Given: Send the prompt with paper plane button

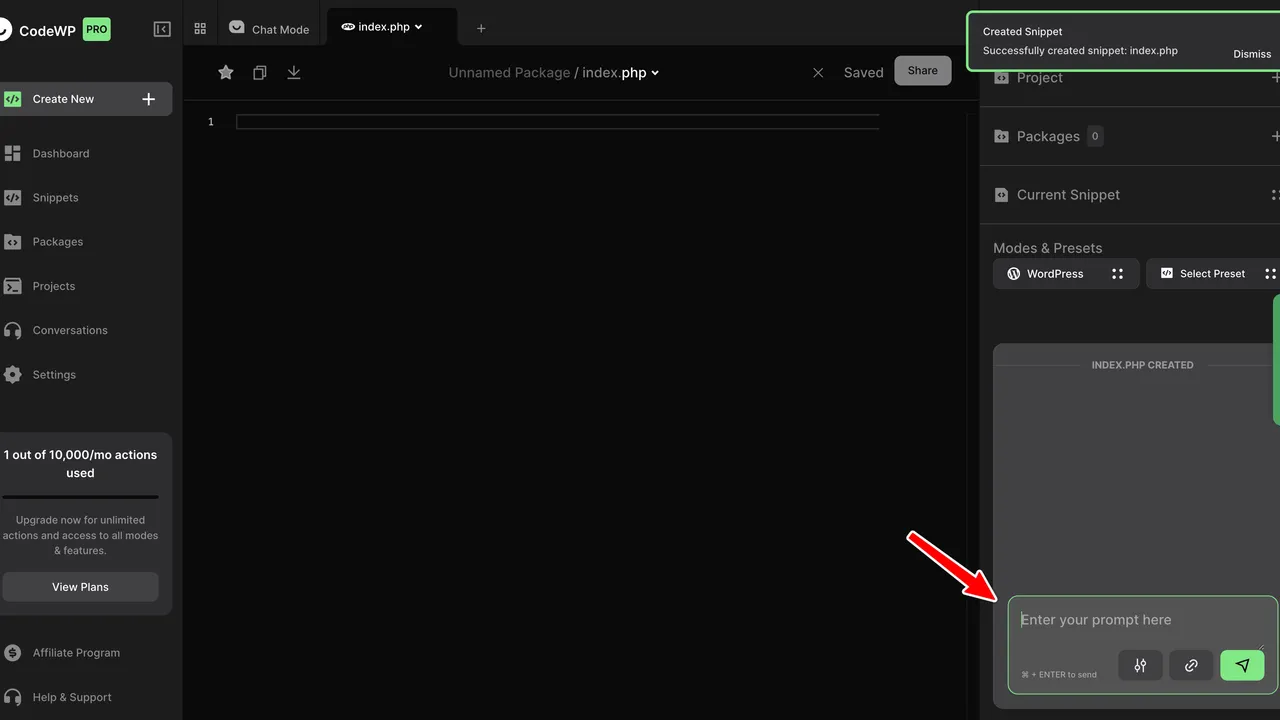Looking at the screenshot, I should click(1242, 665).
